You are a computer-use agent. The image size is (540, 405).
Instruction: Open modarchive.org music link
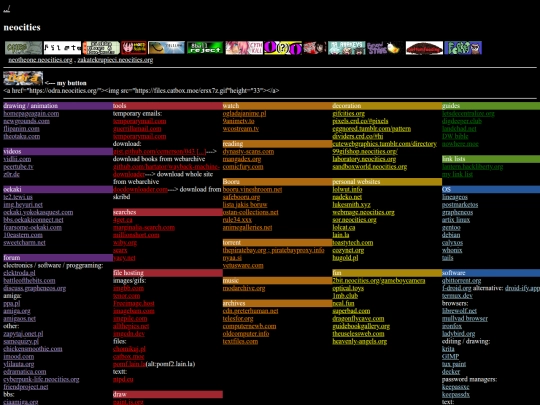(x=244, y=288)
